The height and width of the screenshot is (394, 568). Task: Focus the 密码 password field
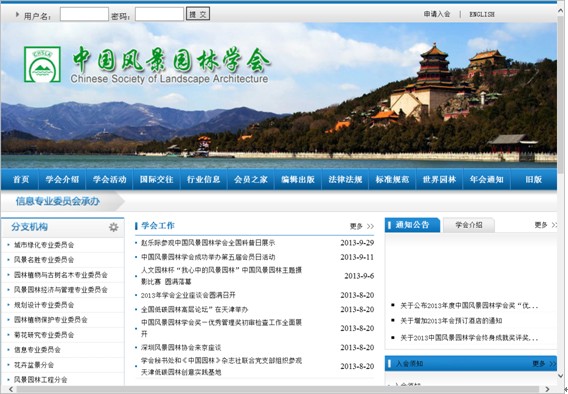click(159, 14)
